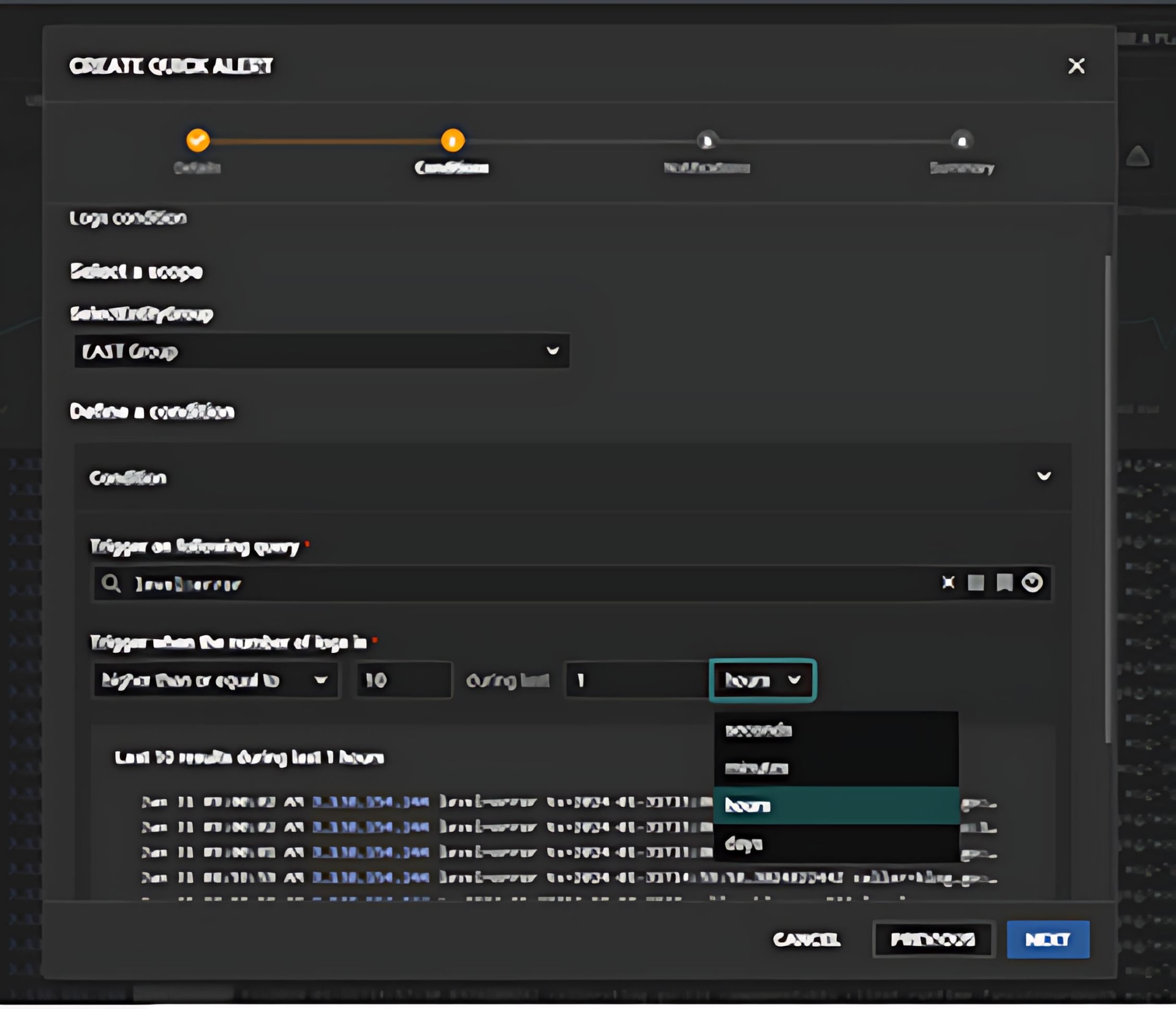
Task: Select seconds from the unit list
Action: coord(835,730)
